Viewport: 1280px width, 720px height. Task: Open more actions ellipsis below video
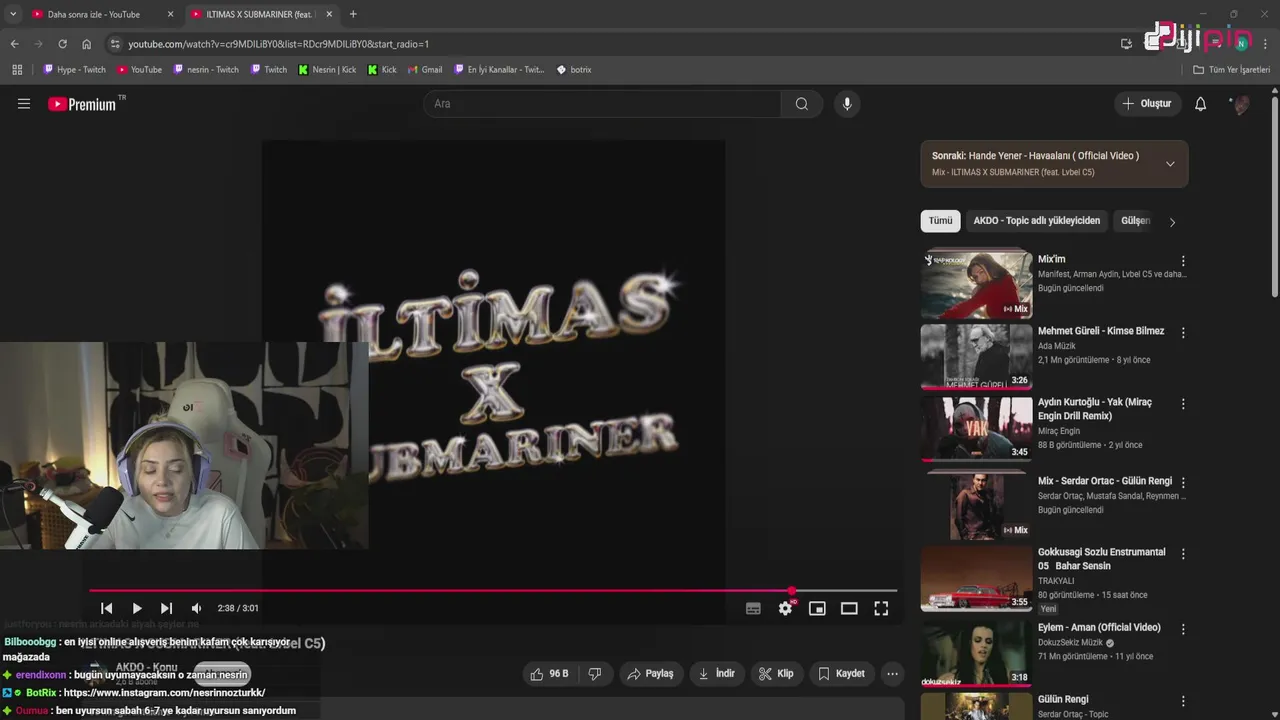(893, 674)
